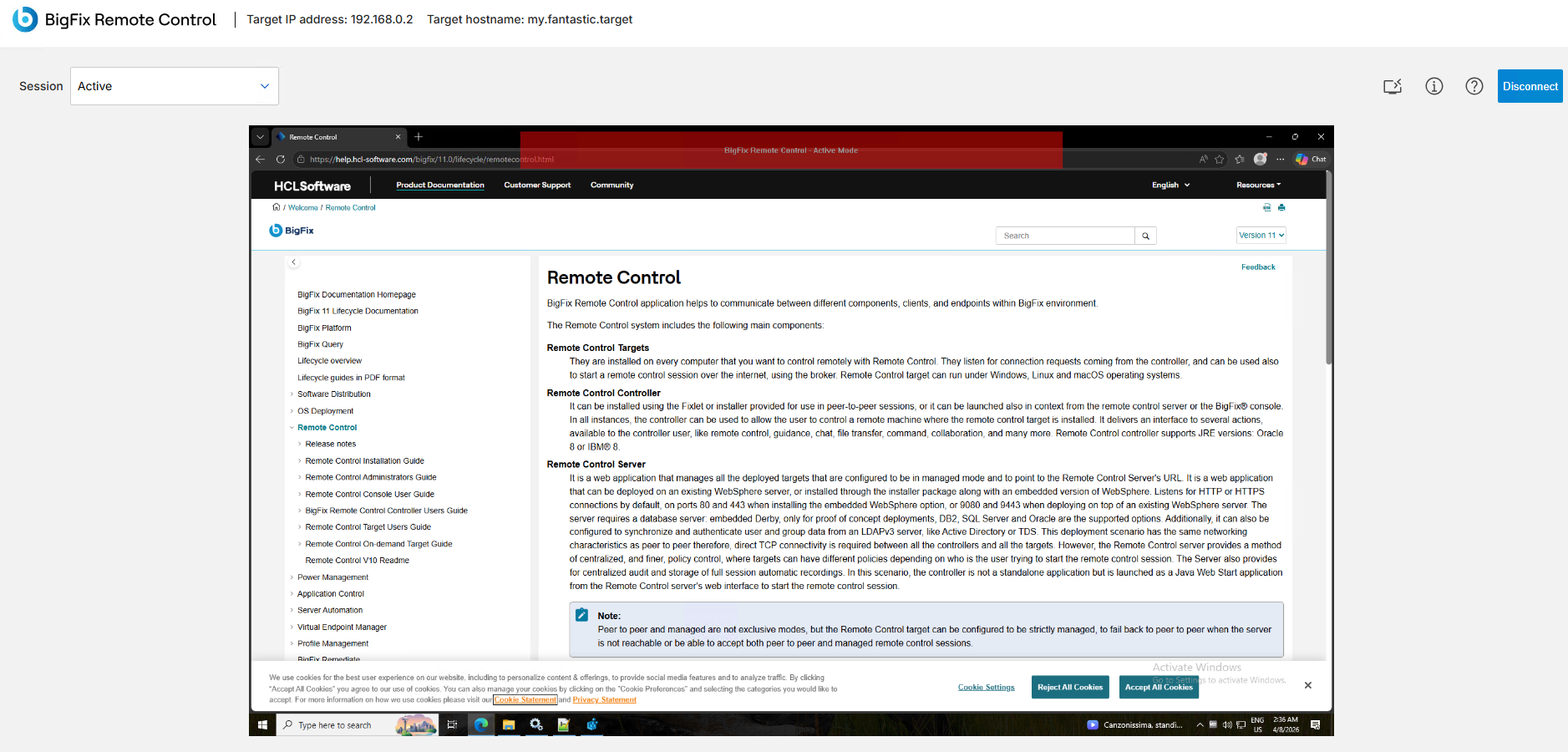Click the taskbar Type here to search box
1568x752 pixels.
click(x=357, y=725)
